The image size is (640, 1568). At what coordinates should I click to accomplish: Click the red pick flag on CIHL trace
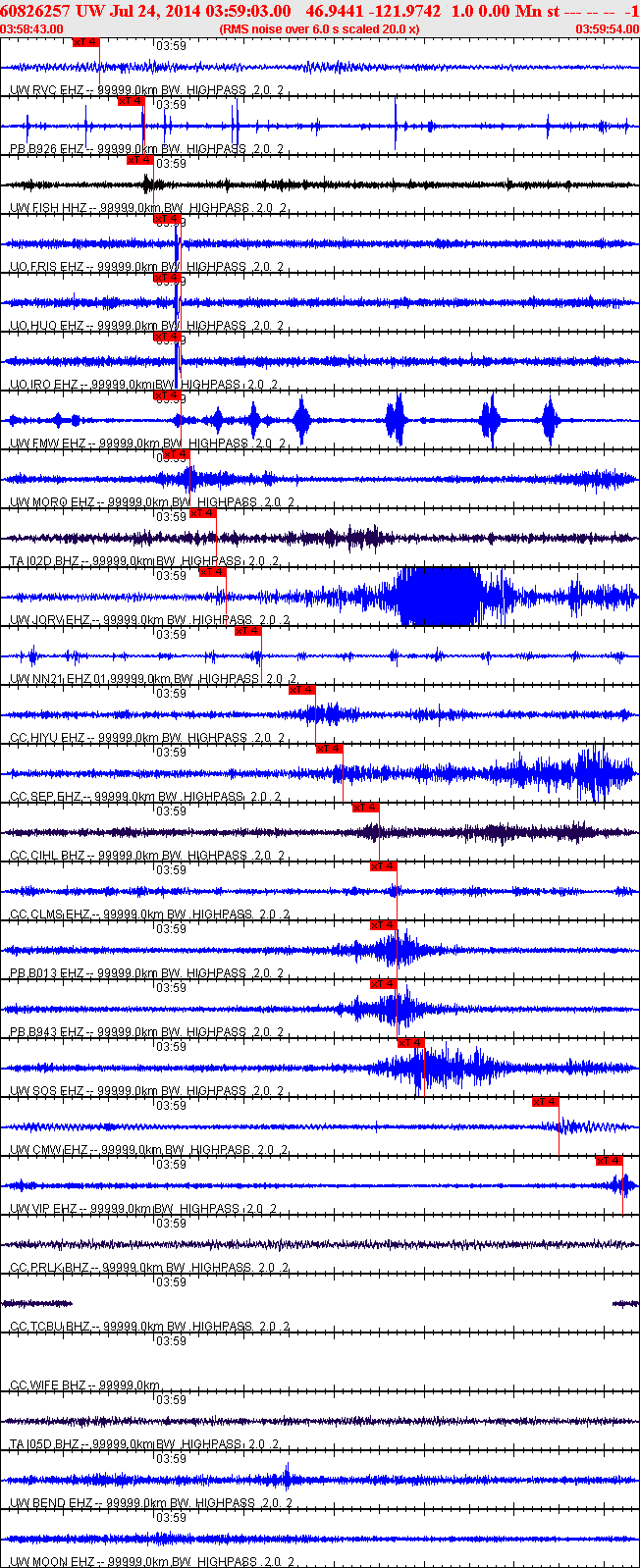click(366, 808)
